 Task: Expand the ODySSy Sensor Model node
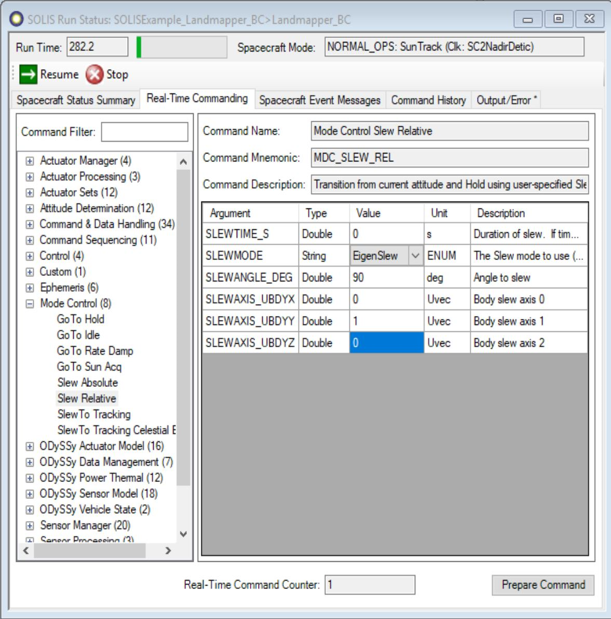tap(30, 494)
